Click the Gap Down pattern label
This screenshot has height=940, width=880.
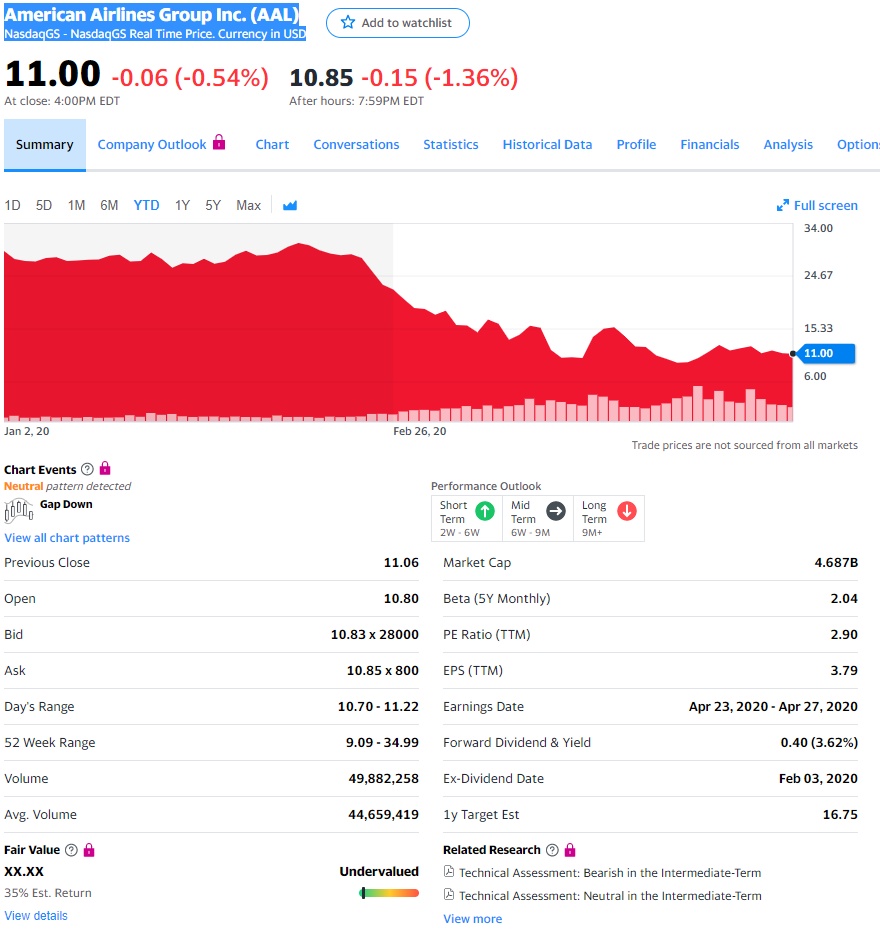click(x=66, y=504)
